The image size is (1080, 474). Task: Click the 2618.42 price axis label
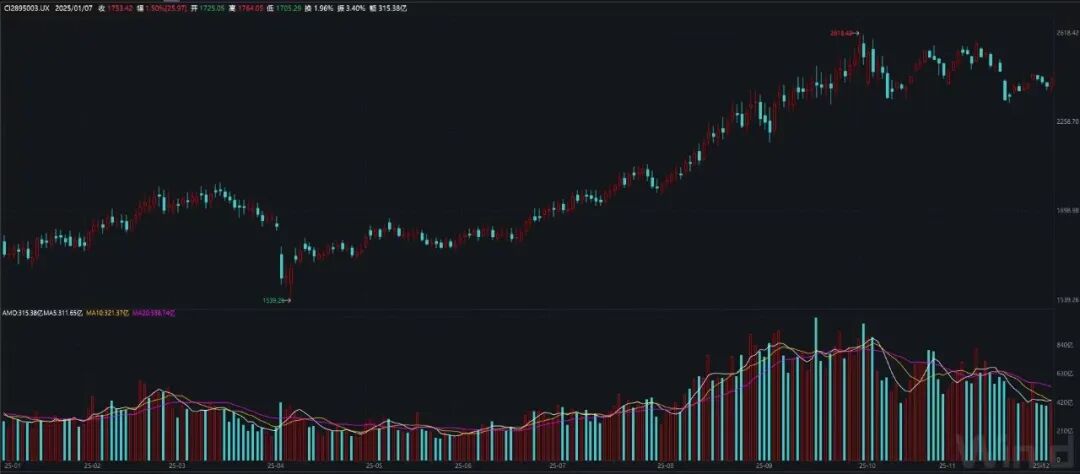click(1066, 32)
